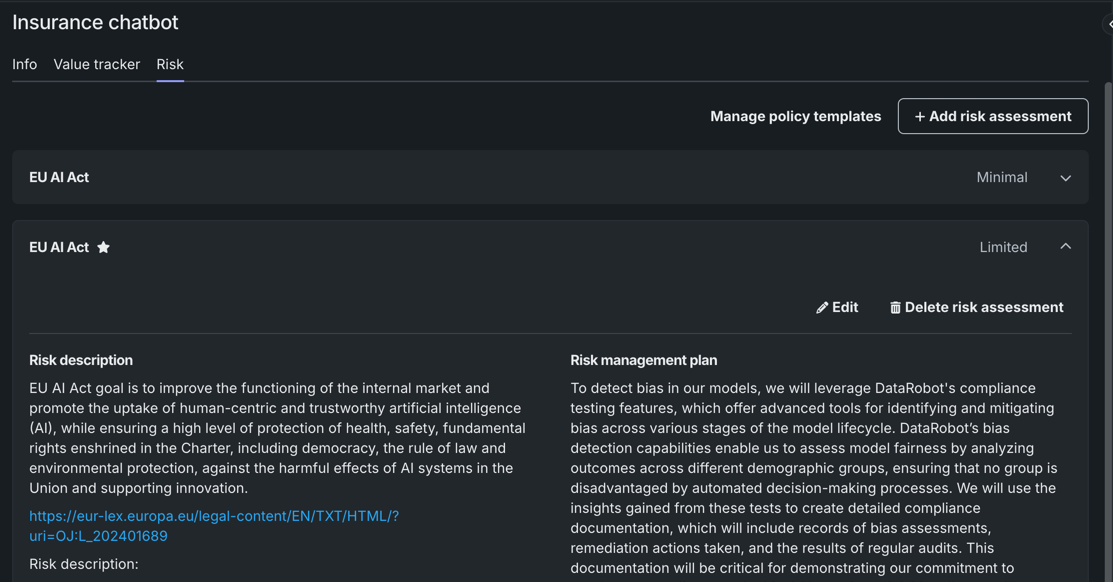Screen dimensions: 1113x582
Task: Click the trash can delete icon
Action: point(895,308)
